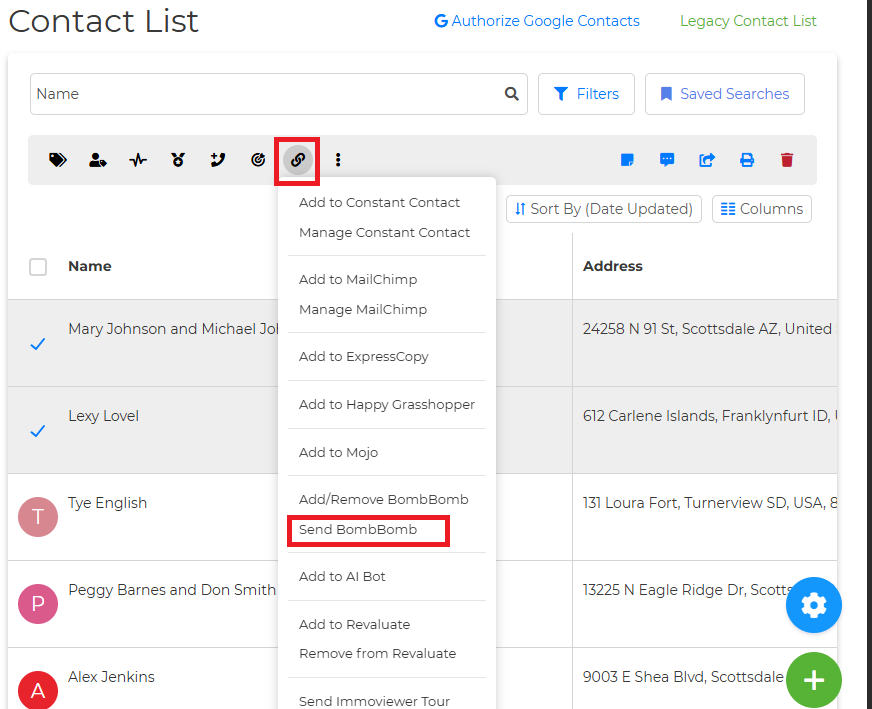Viewport: 872px width, 709px height.
Task: Select Remove from Revaluate
Action: [x=377, y=653]
